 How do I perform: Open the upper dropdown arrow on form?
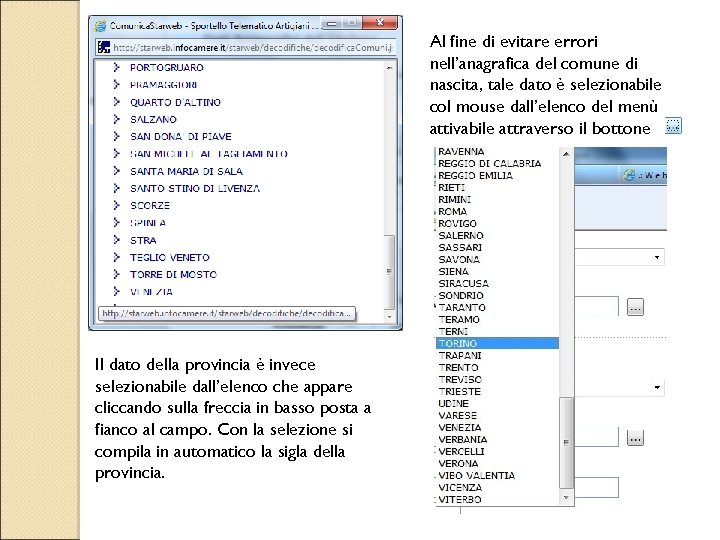657,257
